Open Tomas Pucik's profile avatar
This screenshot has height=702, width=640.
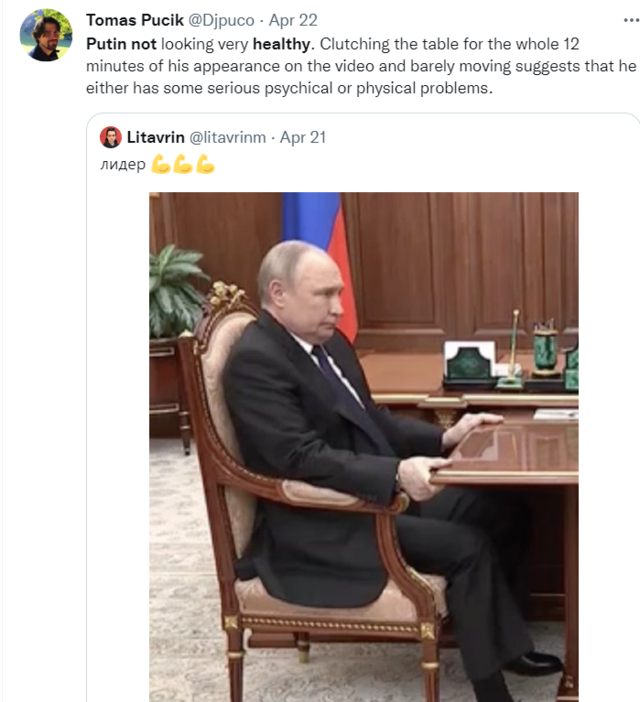pos(46,36)
